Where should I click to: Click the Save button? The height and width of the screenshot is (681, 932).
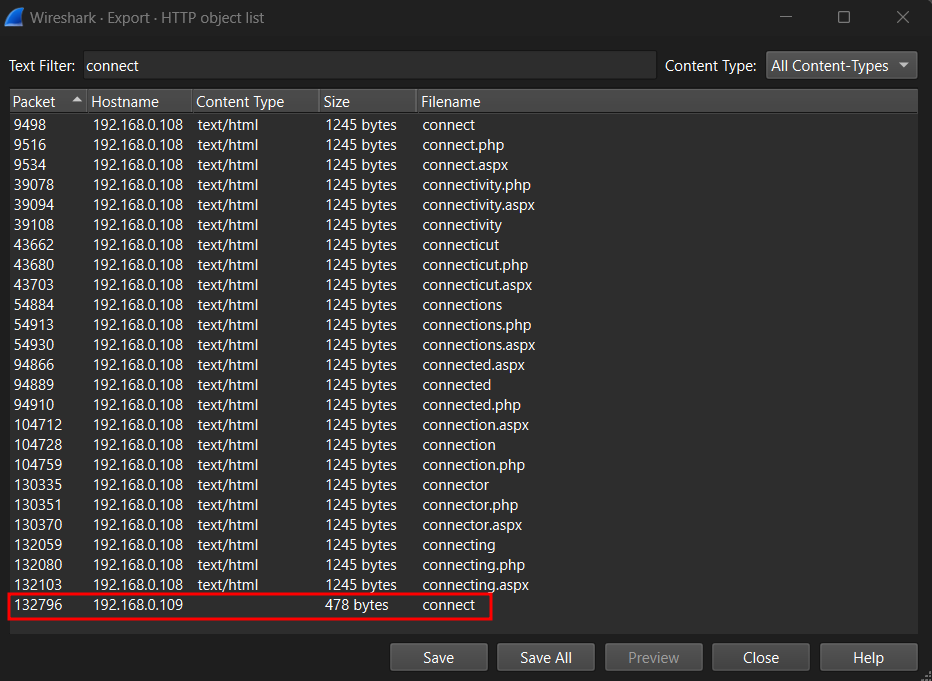pos(439,657)
